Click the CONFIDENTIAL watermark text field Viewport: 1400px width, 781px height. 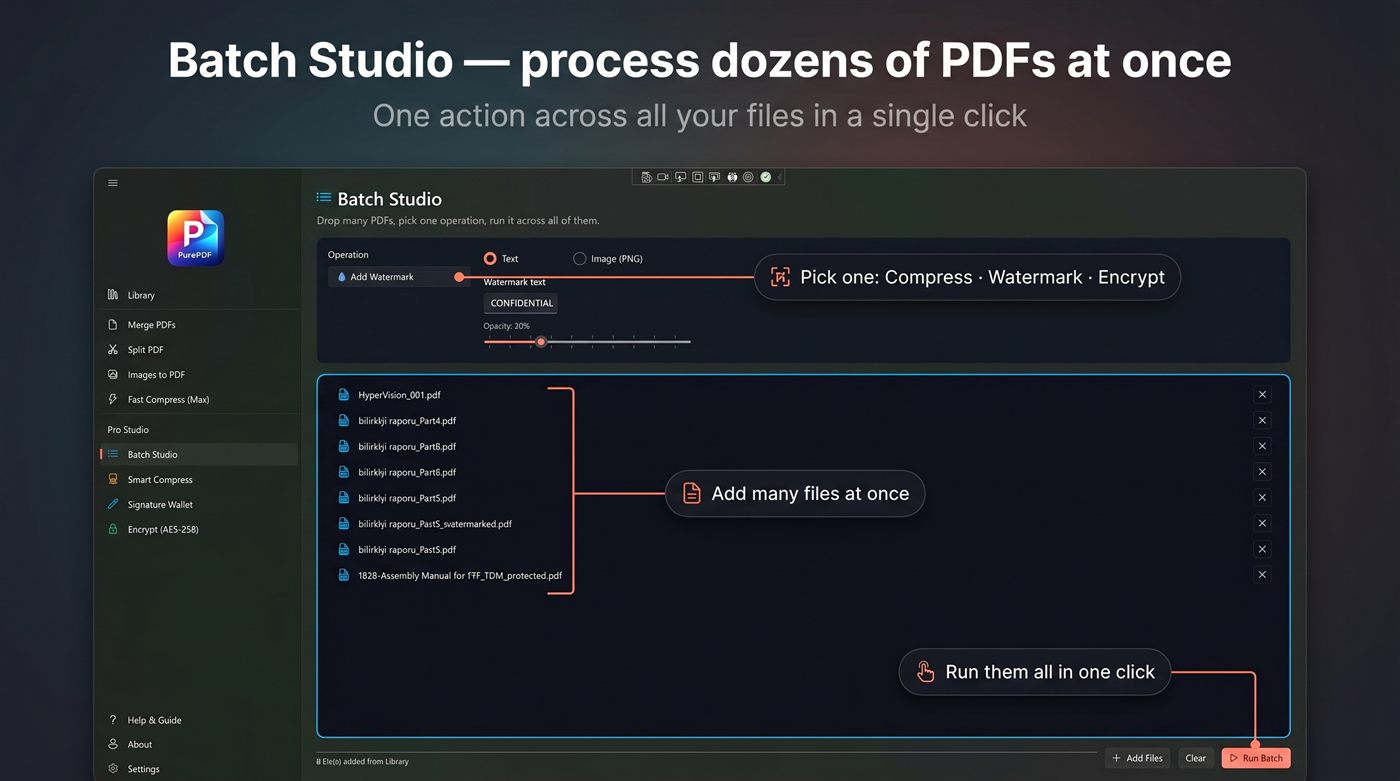tap(521, 303)
